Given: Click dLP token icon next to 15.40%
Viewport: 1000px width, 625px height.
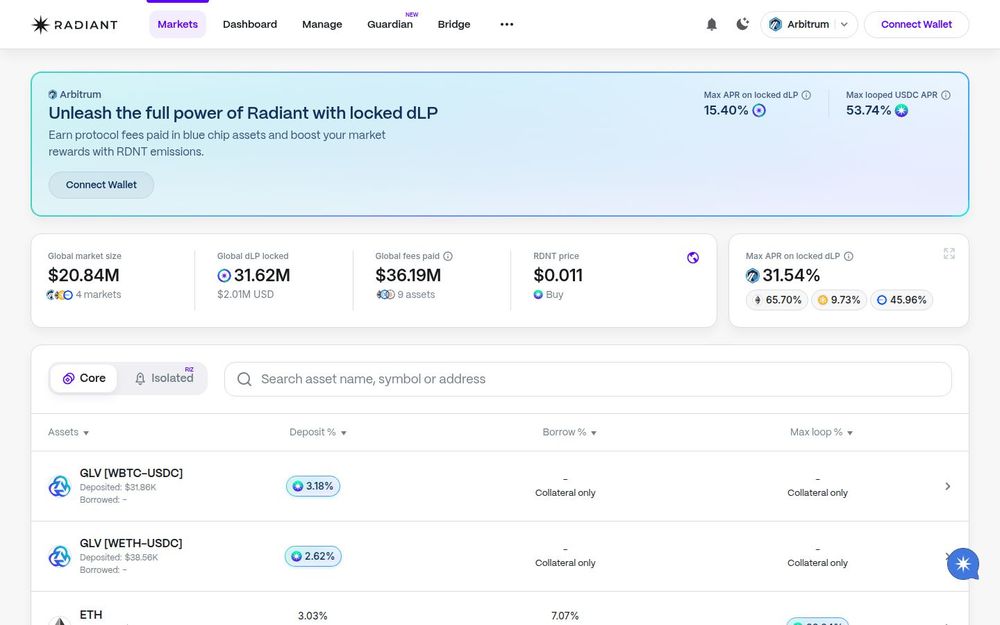Looking at the screenshot, I should click(x=759, y=110).
